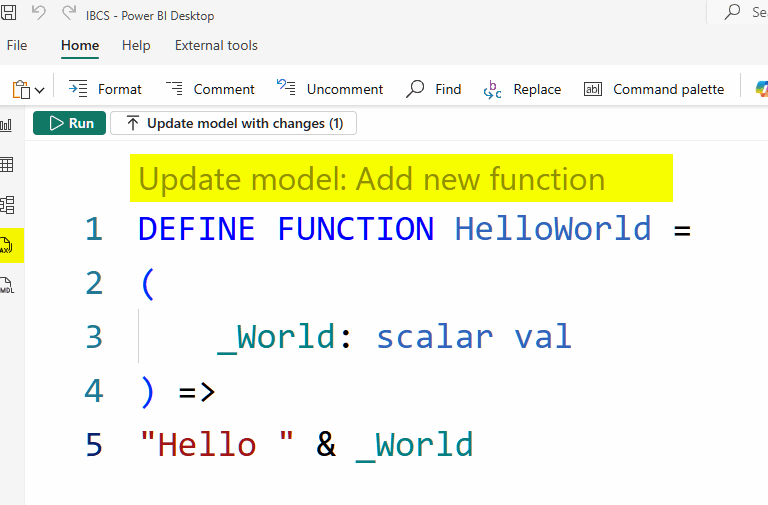Screen dimensions: 768x505
Task: Click the DEFINE keyword in editor
Action: 196,229
